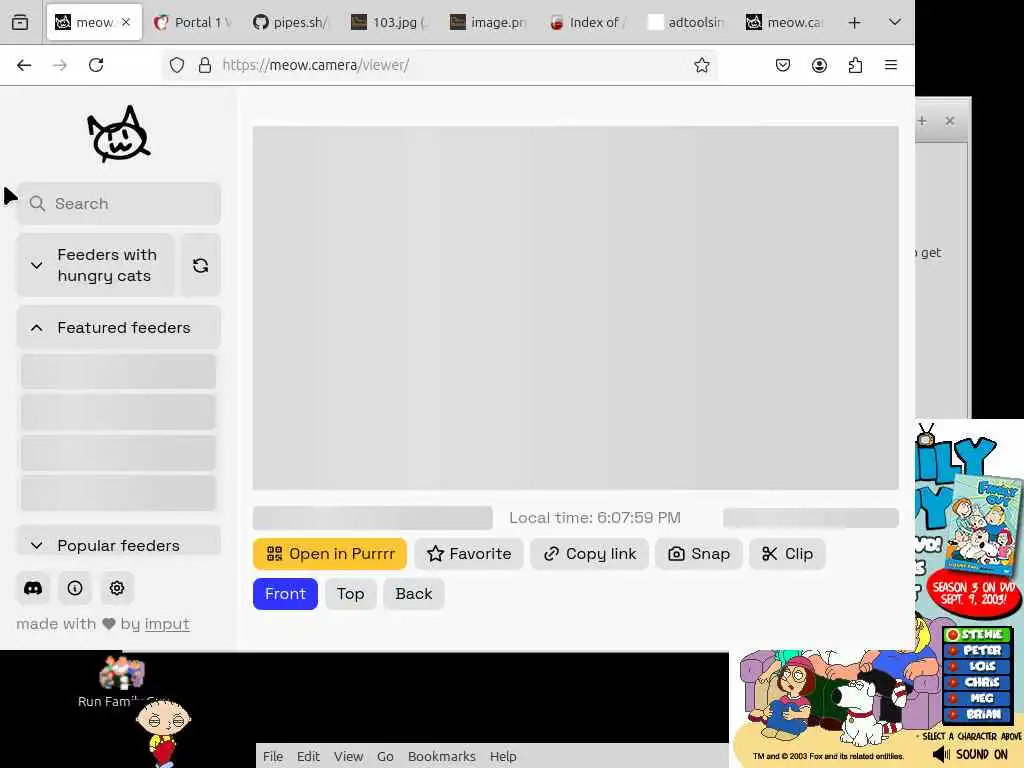Select Top camera view
Viewport: 1024px width, 768px height.
point(351,594)
